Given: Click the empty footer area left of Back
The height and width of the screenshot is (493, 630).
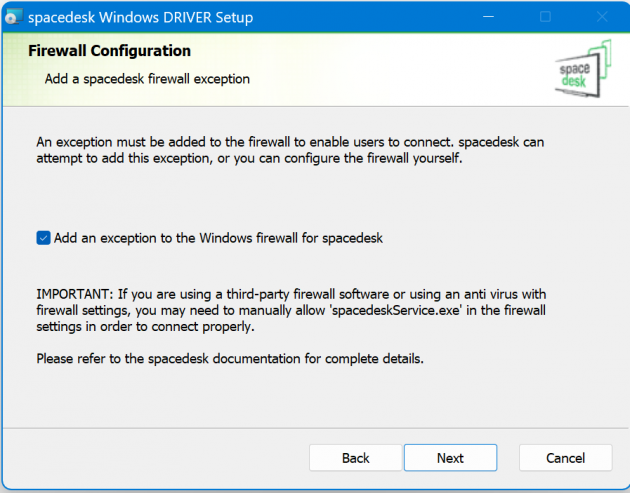Looking at the screenshot, I should 150,458.
